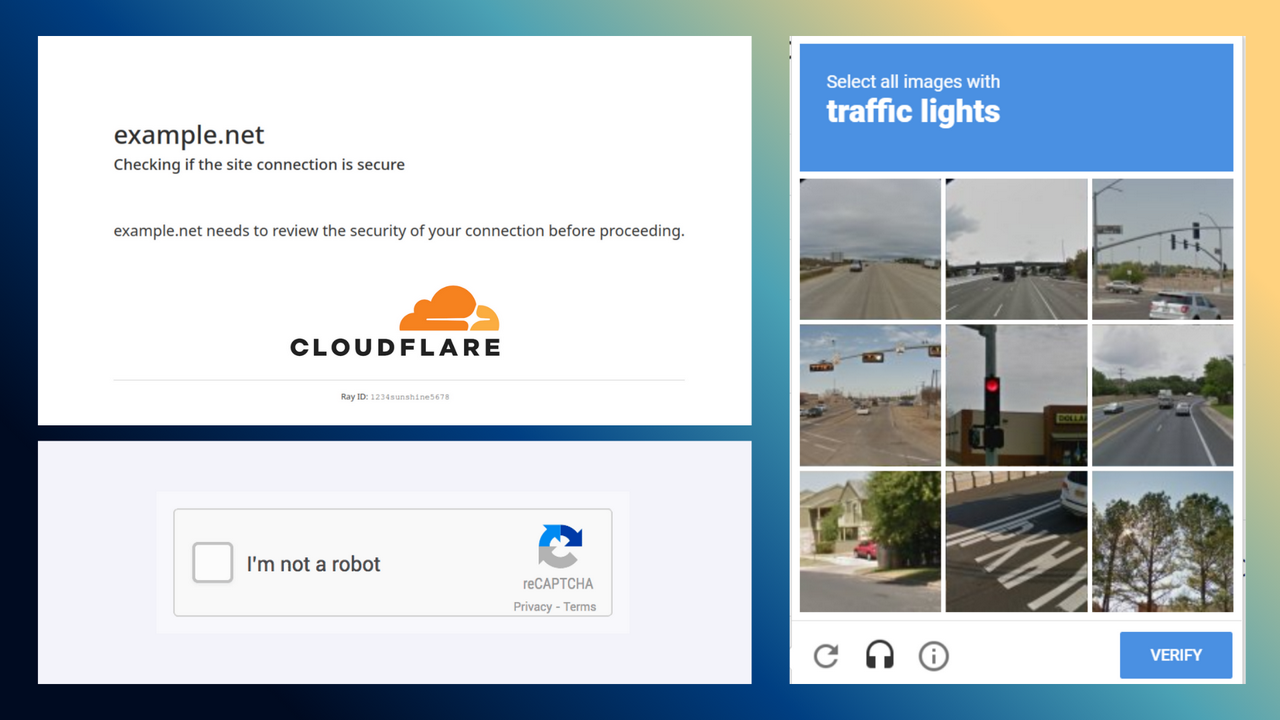Select the tile with the curving road and cars
This screenshot has width=1280, height=720.
click(1162, 395)
